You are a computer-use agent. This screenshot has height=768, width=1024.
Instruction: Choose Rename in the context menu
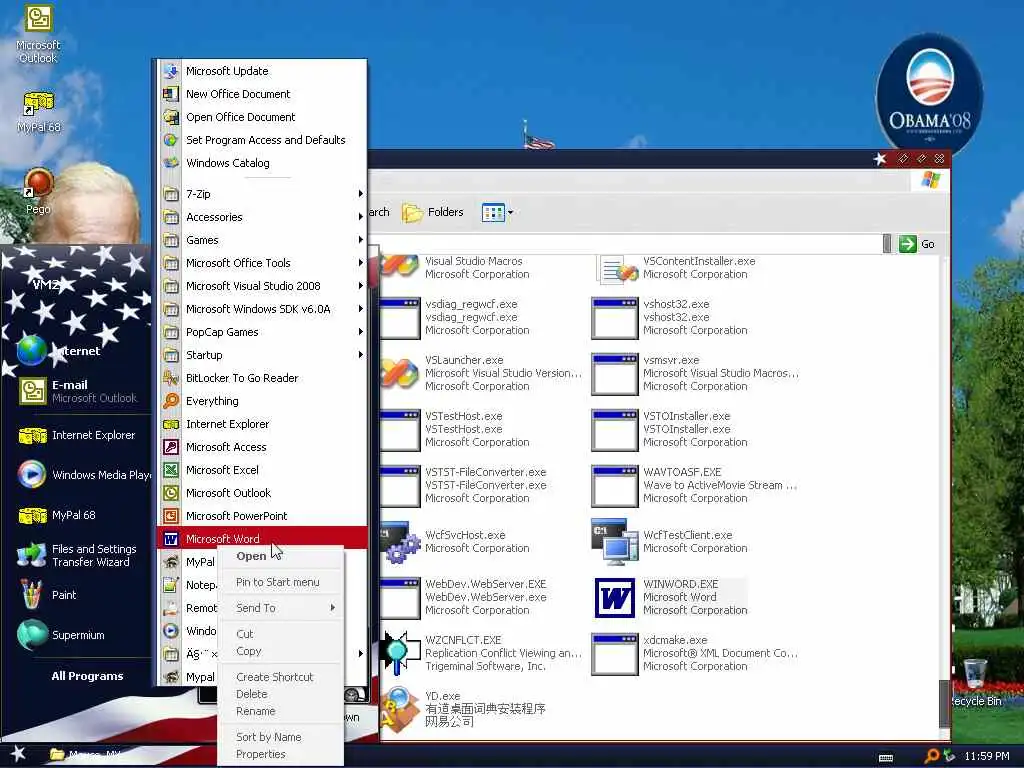click(280, 711)
